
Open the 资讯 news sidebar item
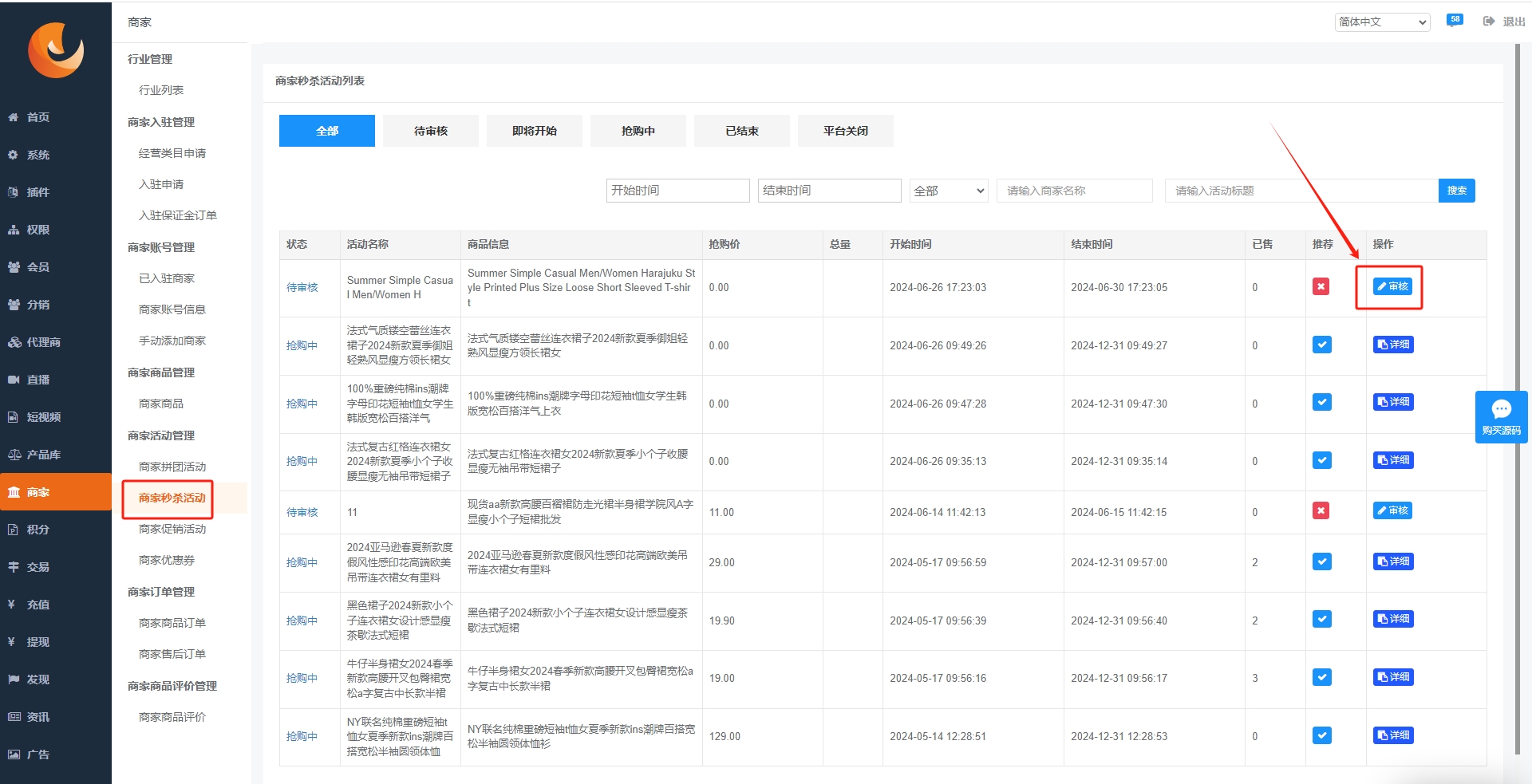click(x=56, y=717)
